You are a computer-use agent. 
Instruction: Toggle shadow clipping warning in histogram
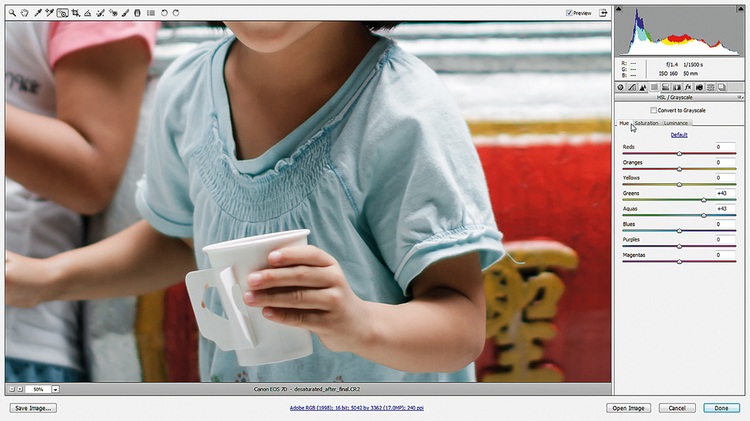[x=618, y=9]
